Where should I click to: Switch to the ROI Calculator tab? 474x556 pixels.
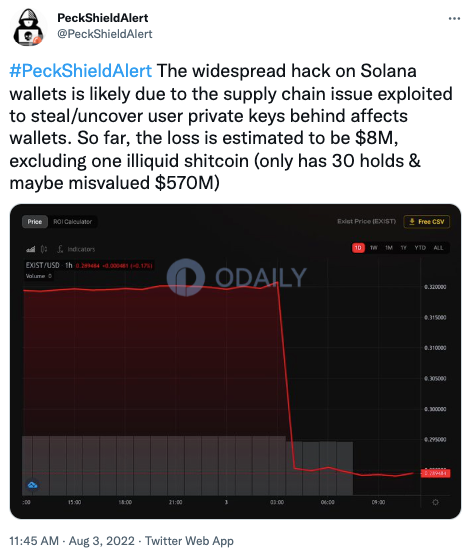click(73, 222)
